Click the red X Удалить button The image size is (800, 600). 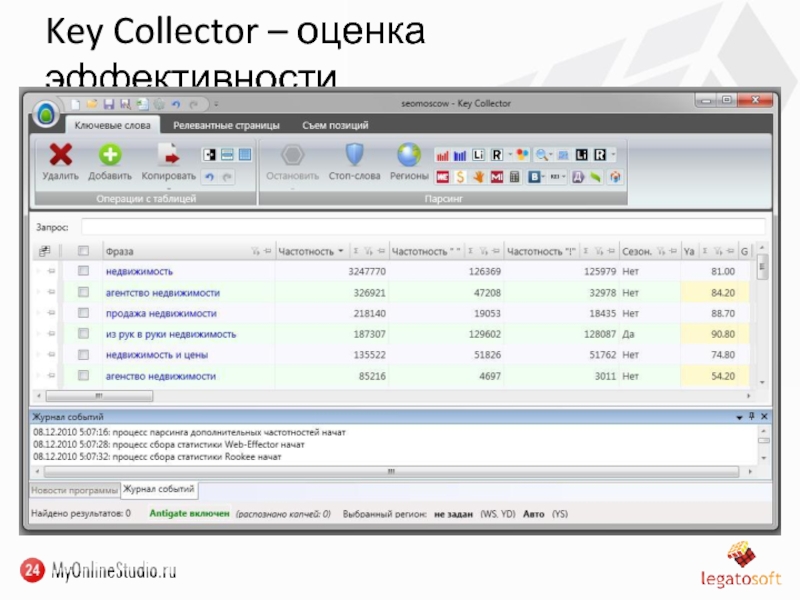60,162
